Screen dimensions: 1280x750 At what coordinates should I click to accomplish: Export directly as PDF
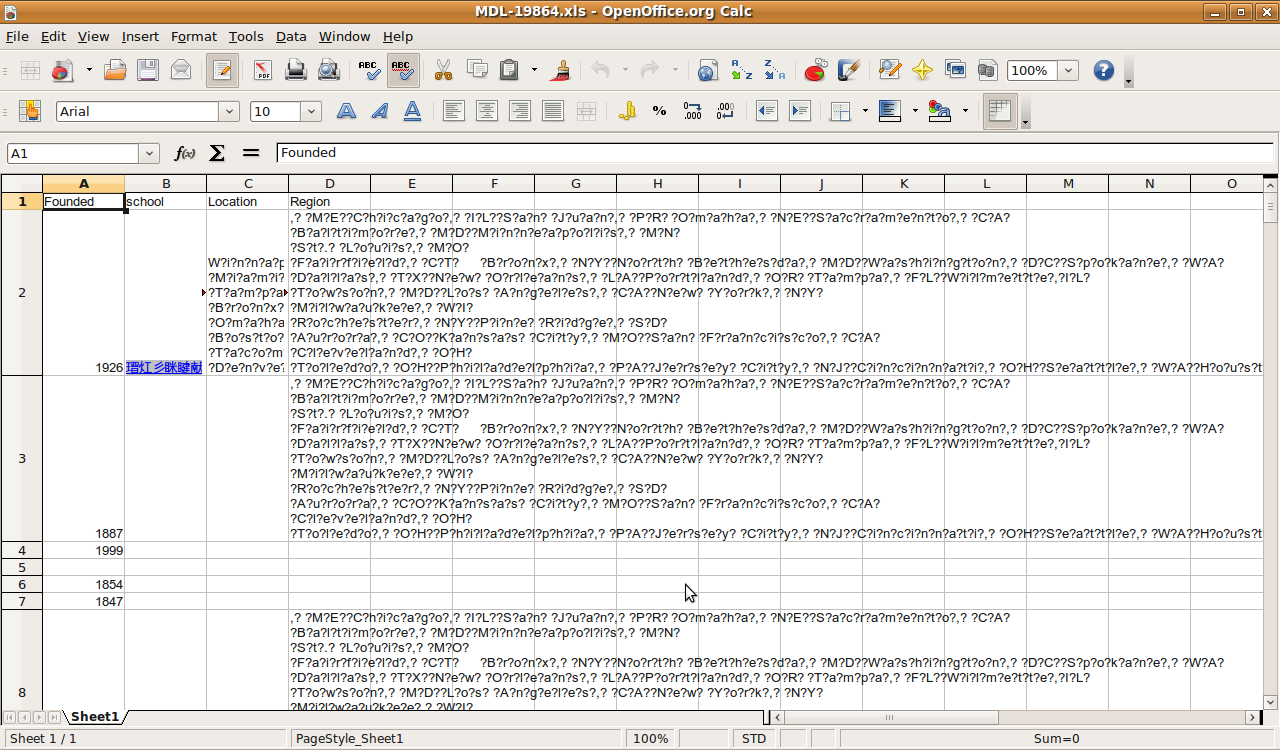click(263, 70)
